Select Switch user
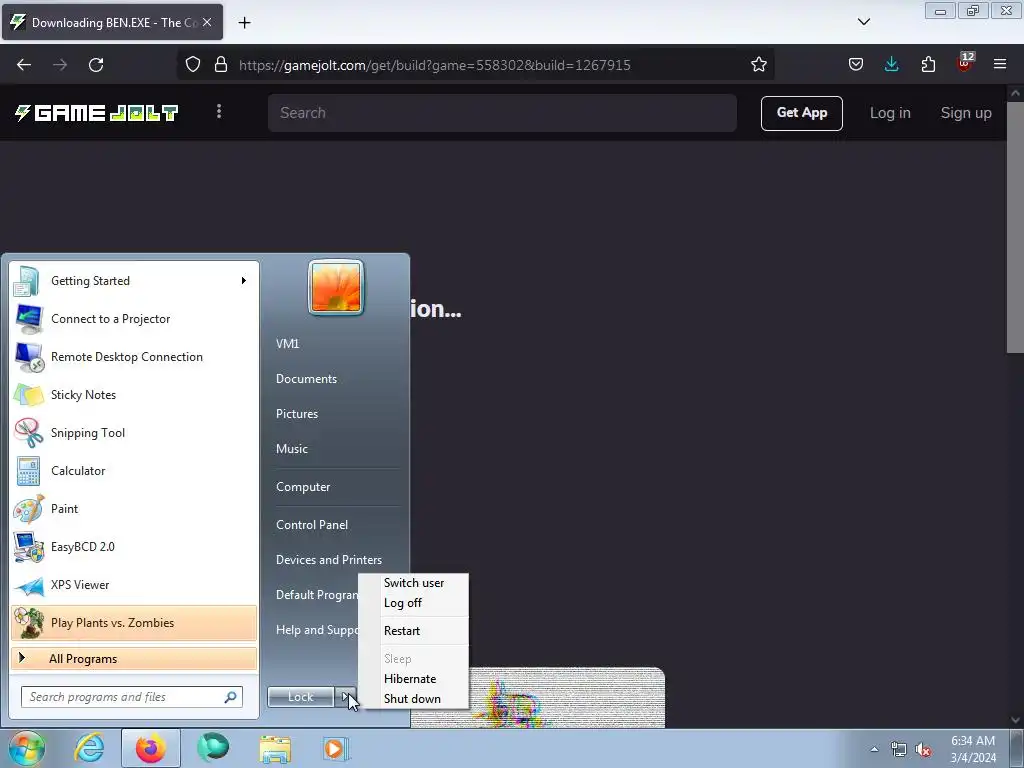 click(413, 583)
